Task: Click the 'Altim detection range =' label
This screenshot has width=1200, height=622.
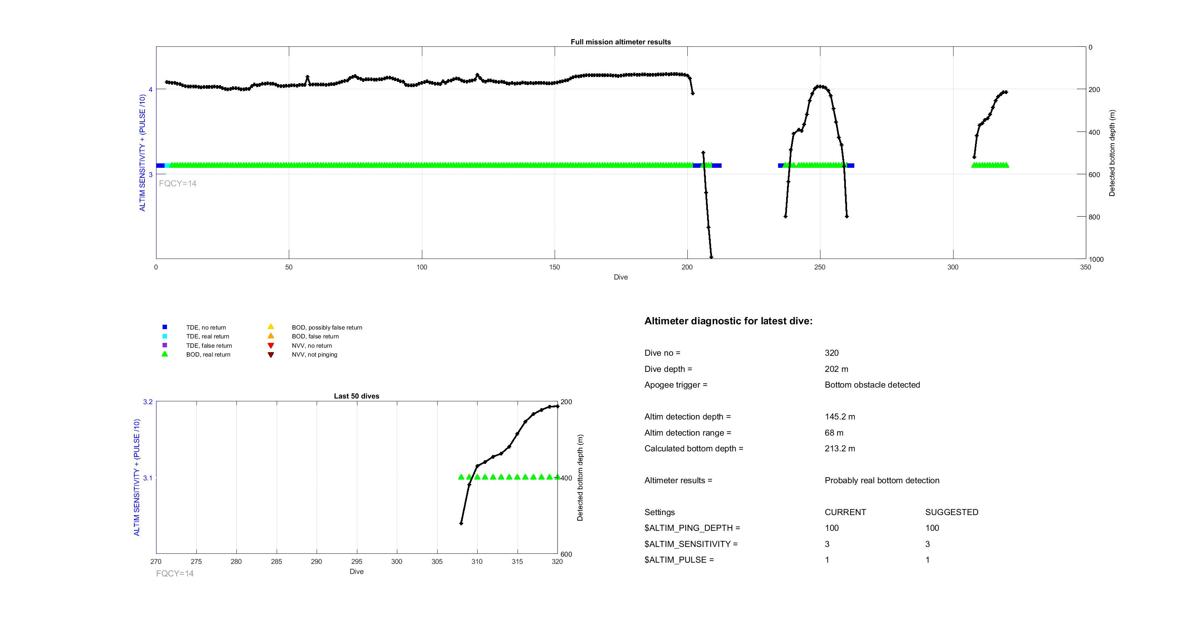Action: pyautogui.click(x=688, y=433)
